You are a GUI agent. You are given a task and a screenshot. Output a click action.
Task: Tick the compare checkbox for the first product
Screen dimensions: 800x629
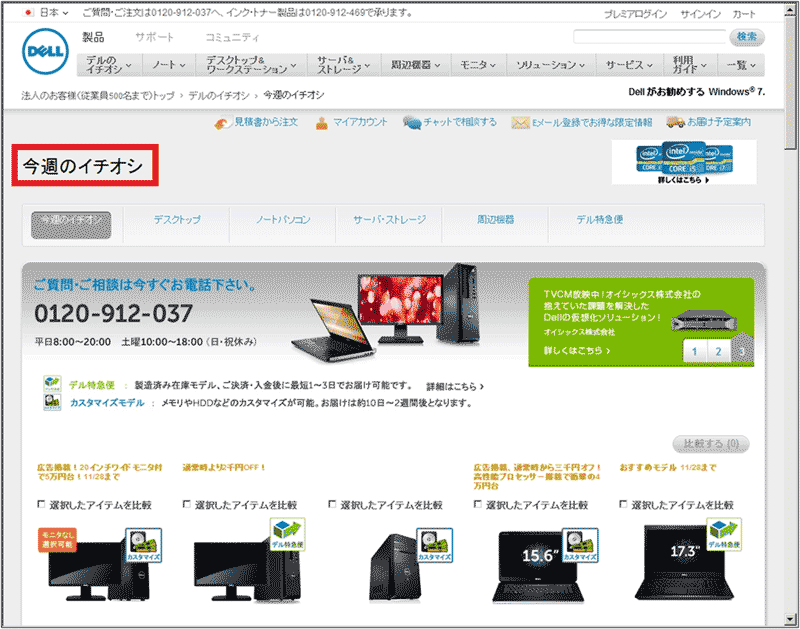coord(41,504)
